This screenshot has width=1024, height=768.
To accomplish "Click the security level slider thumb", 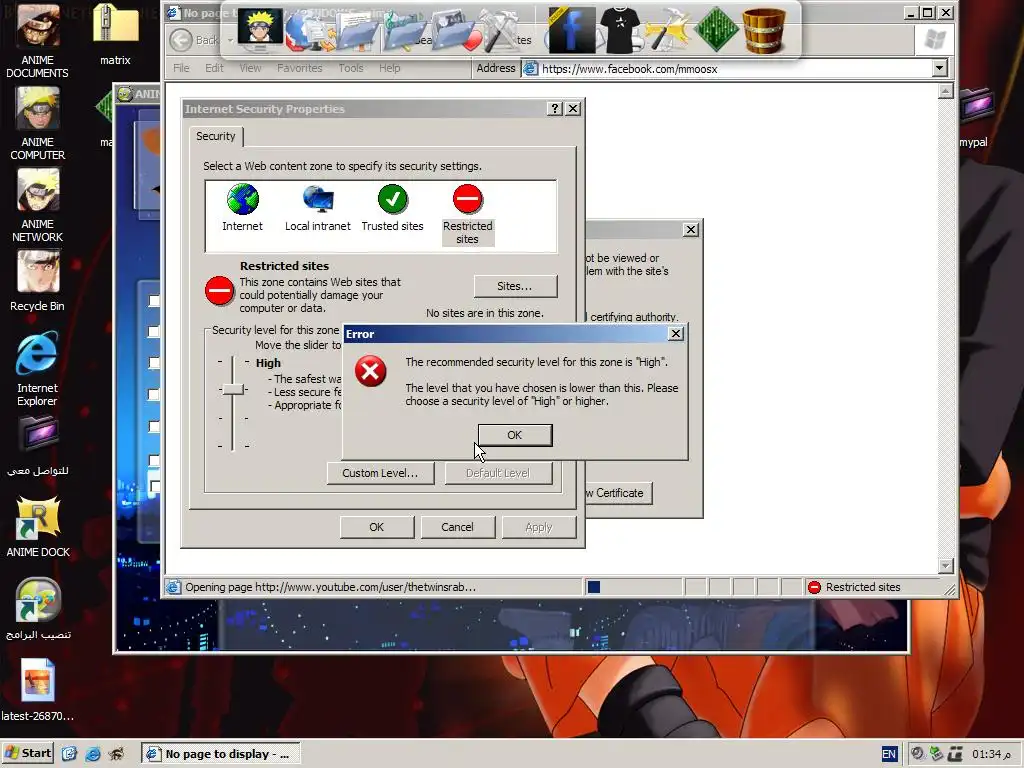I will (232, 389).
